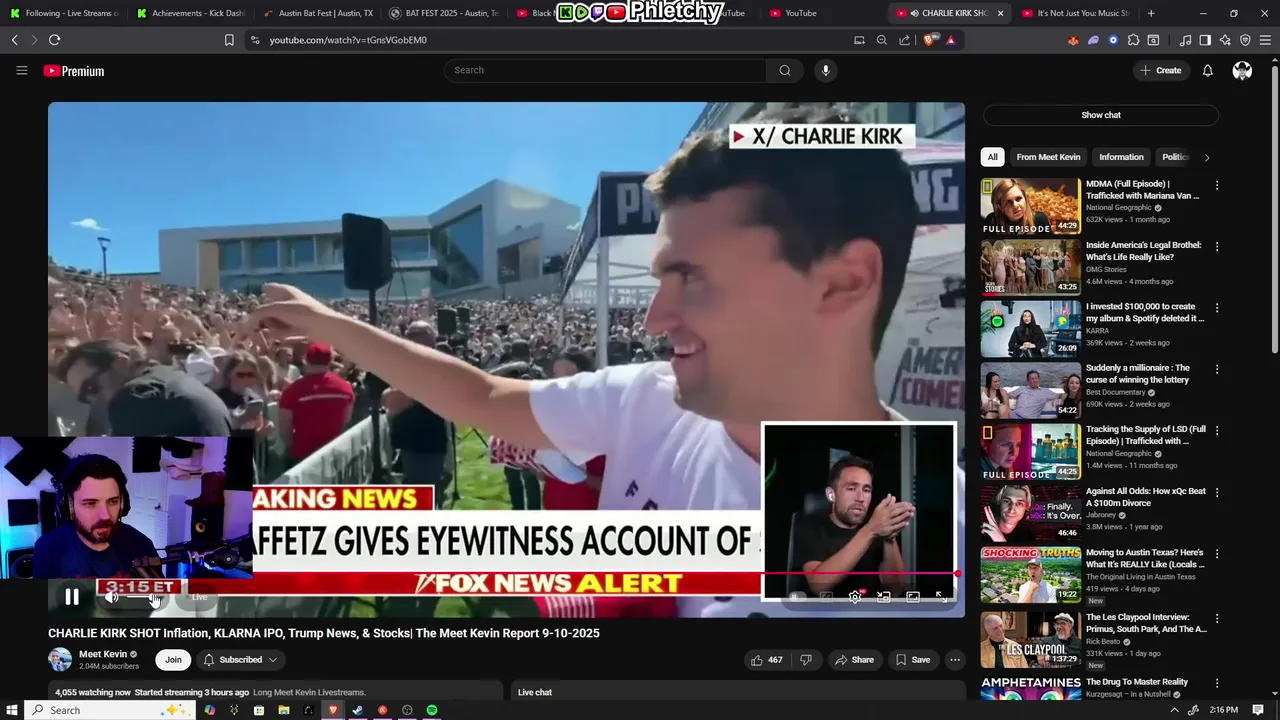Reload the page in the browser
This screenshot has width=1280, height=720.
click(x=54, y=40)
